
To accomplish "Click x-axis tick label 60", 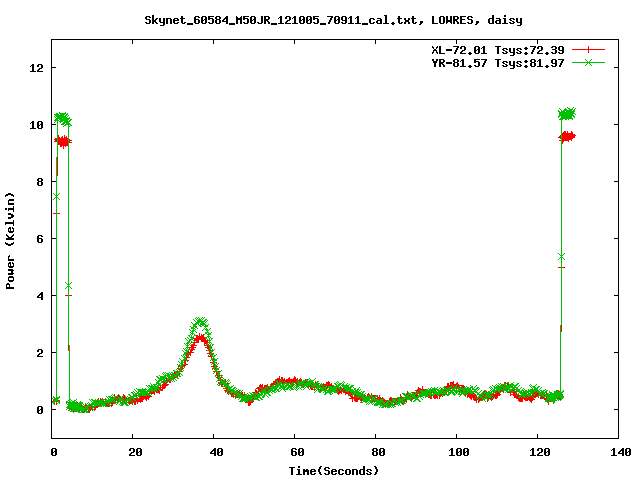I will [x=297, y=452].
